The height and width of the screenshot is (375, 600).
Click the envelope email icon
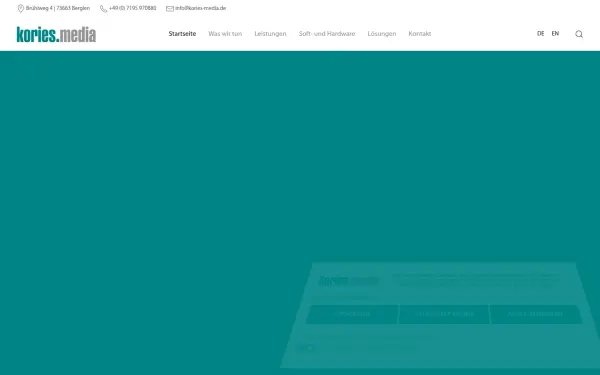[170, 8]
